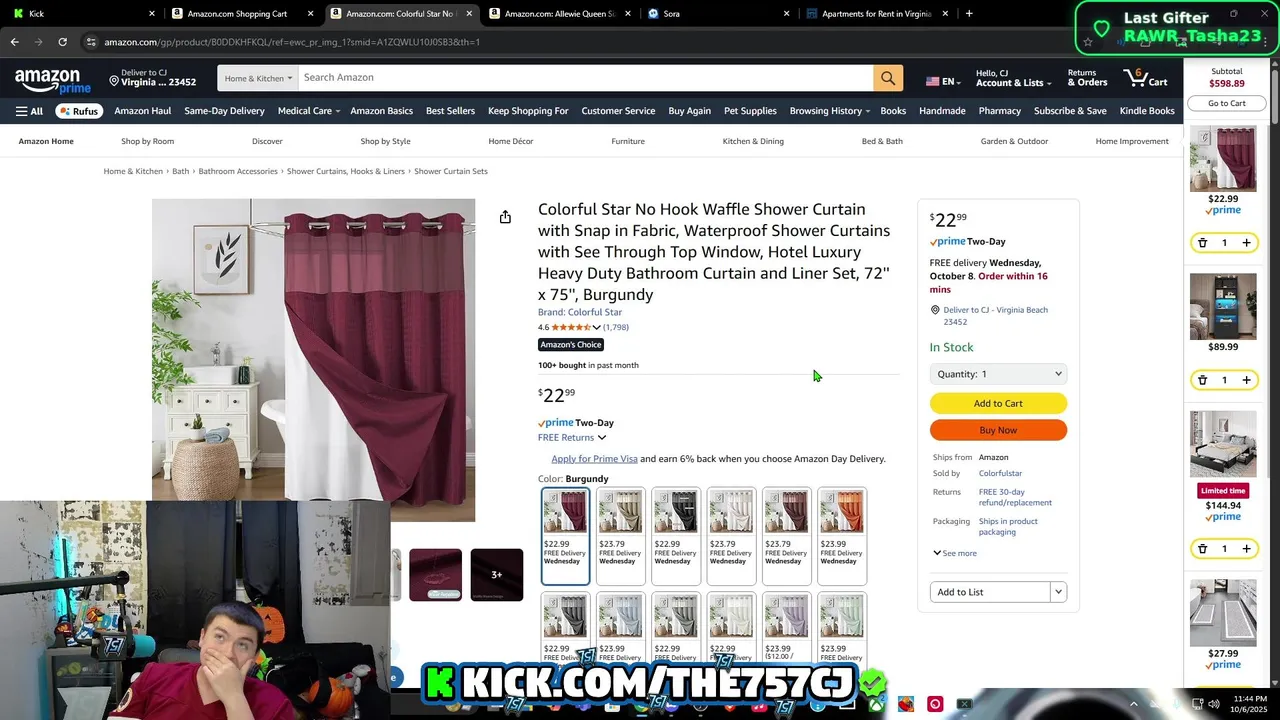
Task: Expand the FREE Returns chevron
Action: (601, 437)
